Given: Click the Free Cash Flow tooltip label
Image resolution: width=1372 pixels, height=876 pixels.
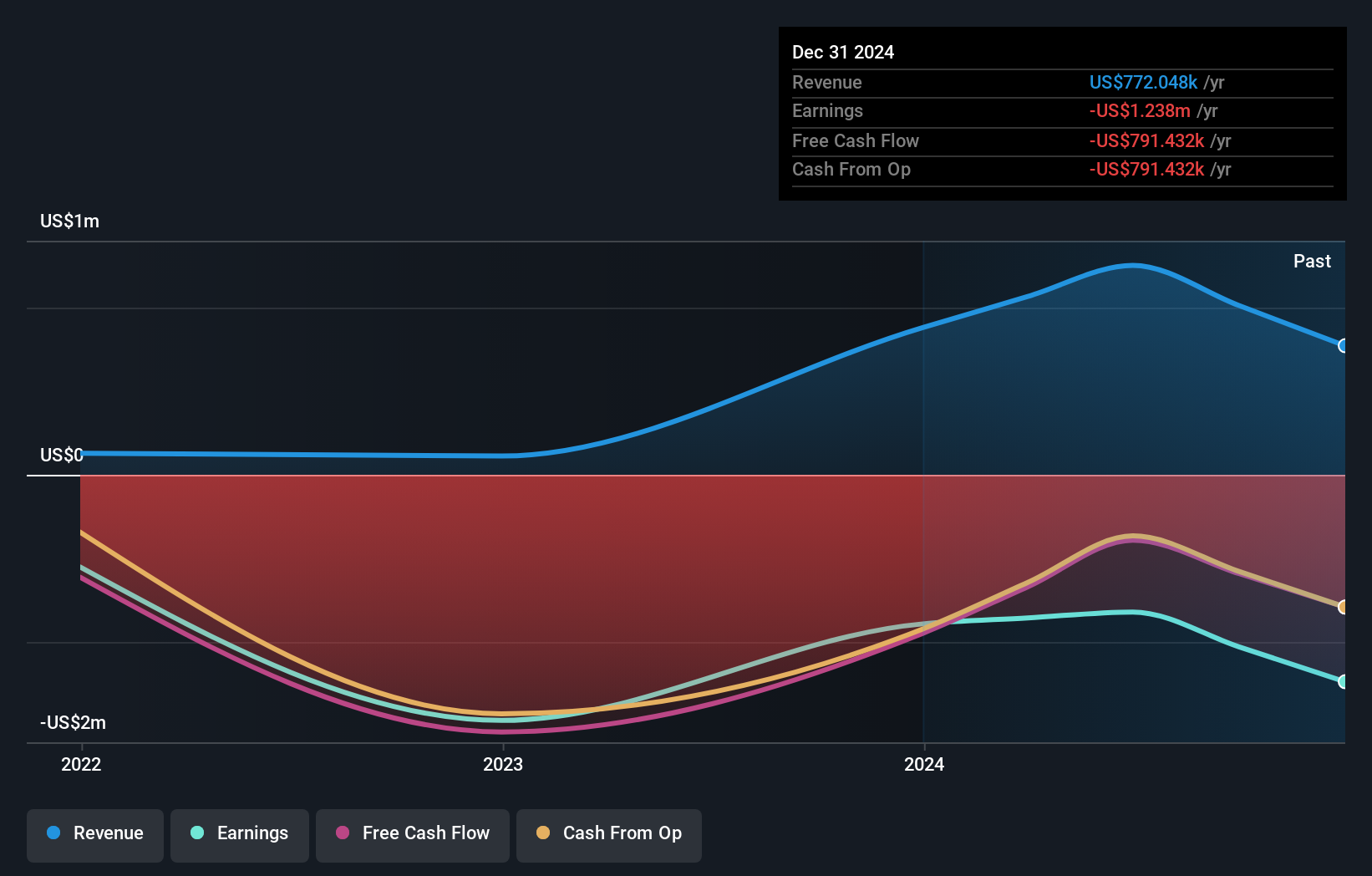Looking at the screenshot, I should coord(856,140).
